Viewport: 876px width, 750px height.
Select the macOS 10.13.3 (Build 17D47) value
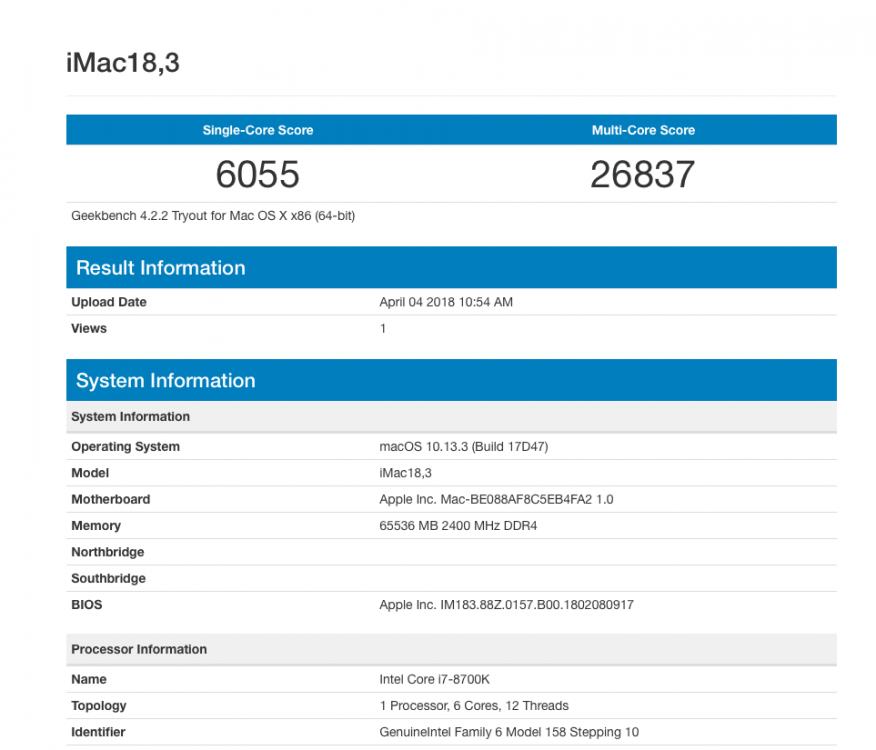click(x=464, y=447)
